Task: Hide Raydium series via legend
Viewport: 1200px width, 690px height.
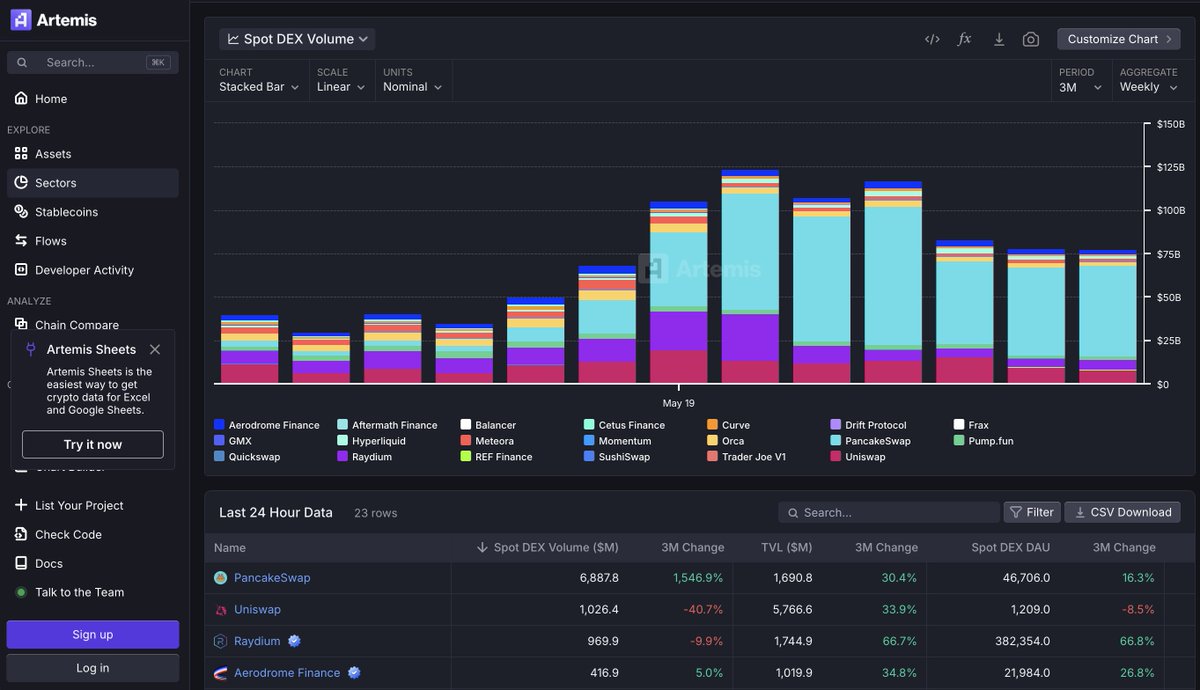Action: pyautogui.click(x=371, y=457)
